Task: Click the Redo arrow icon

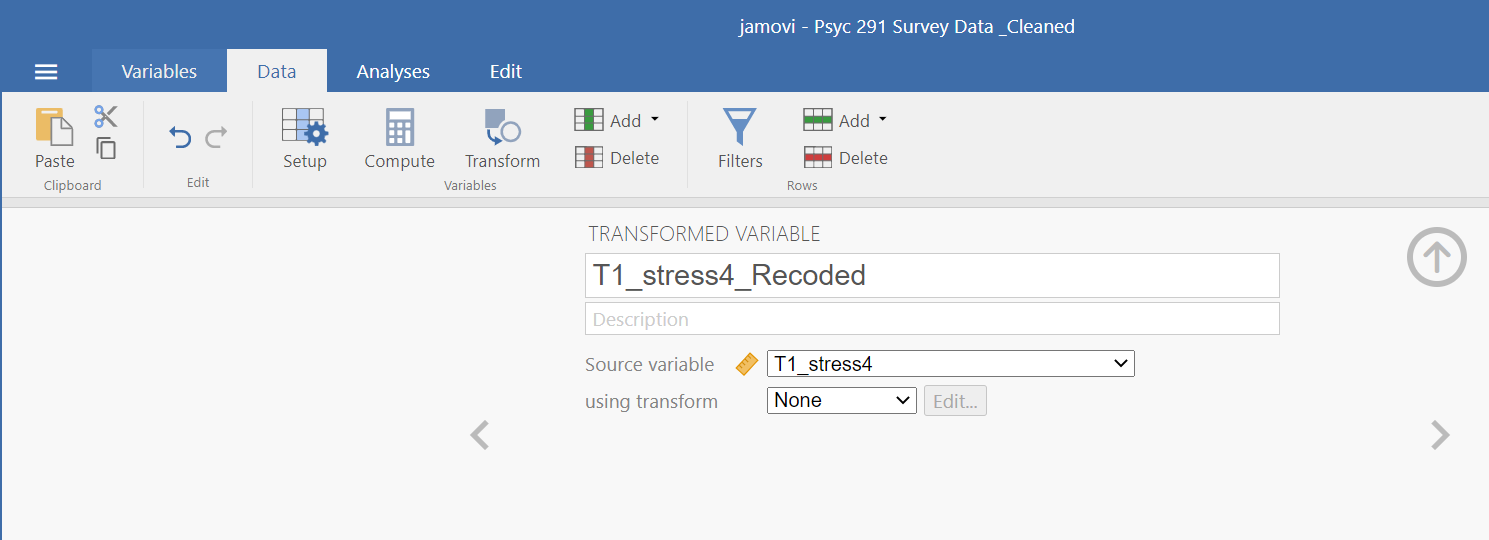Action: [x=217, y=137]
